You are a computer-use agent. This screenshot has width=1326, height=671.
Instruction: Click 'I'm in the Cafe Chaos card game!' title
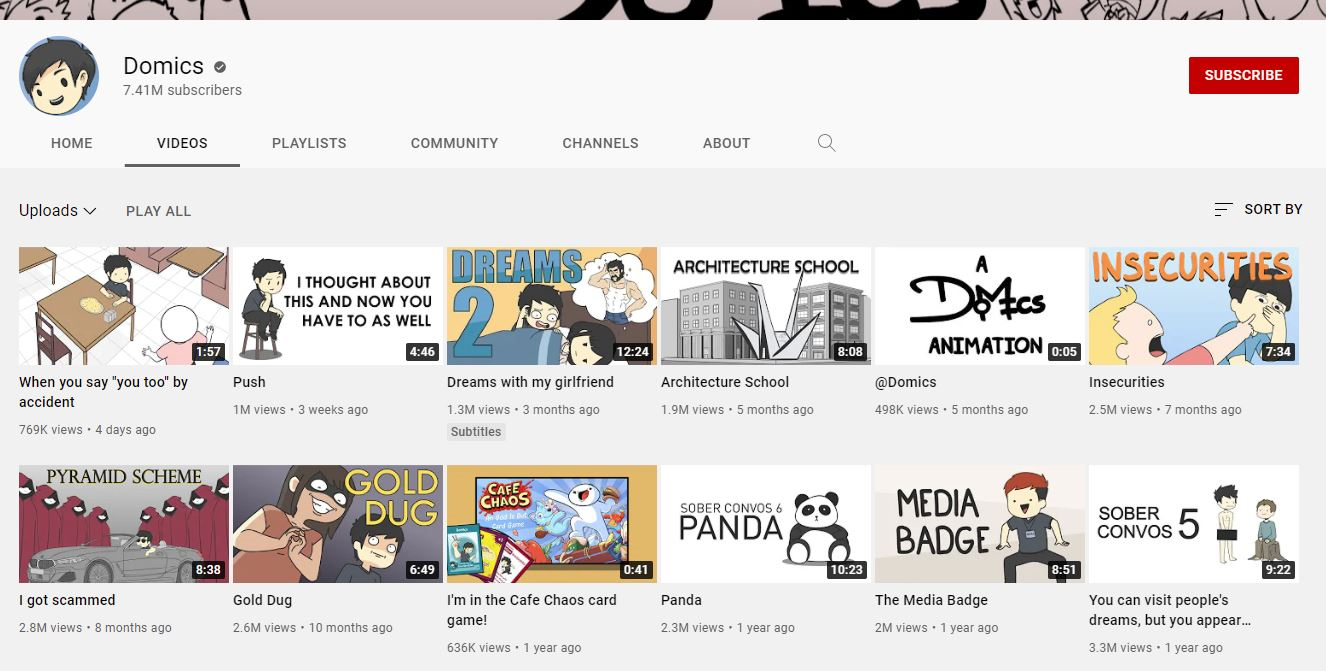pos(532,610)
